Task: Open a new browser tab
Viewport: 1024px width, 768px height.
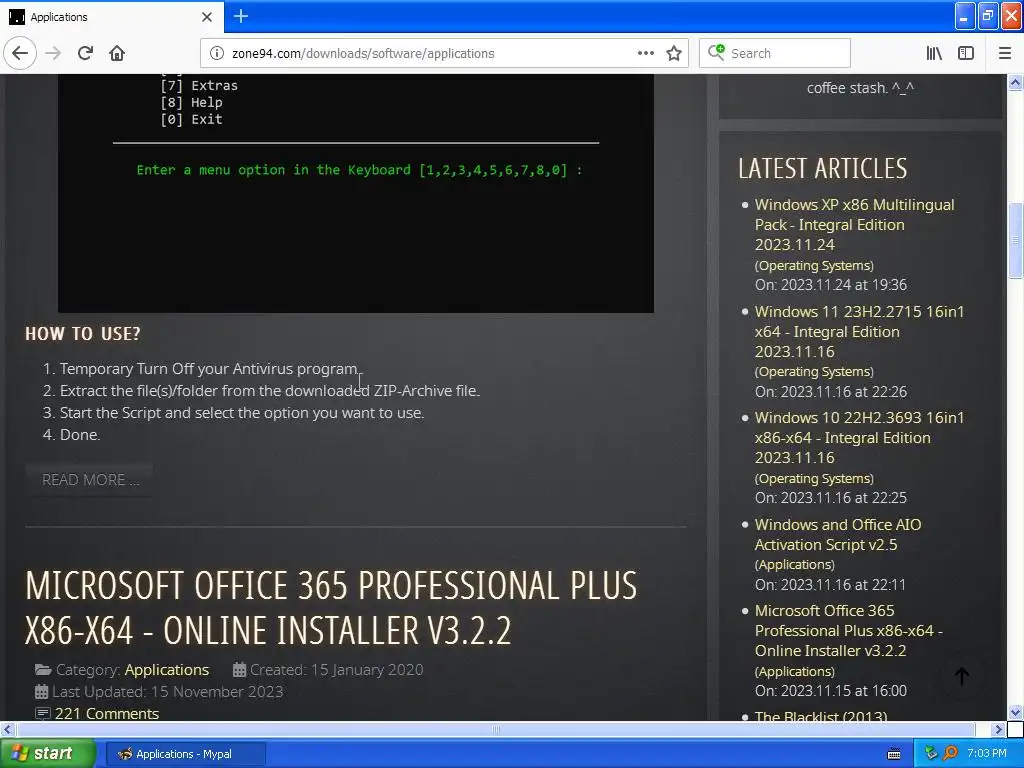Action: pos(240,16)
